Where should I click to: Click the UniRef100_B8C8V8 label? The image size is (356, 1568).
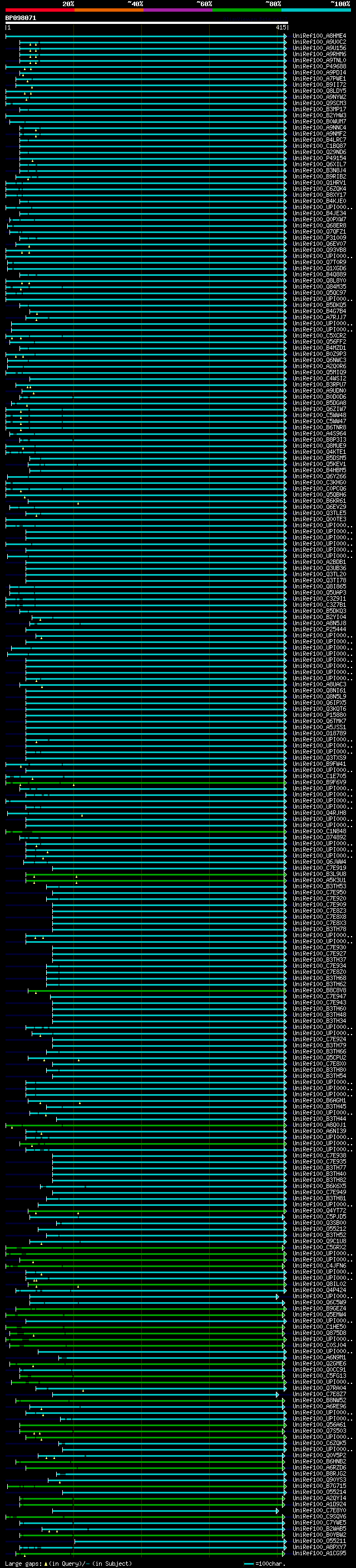click(x=319, y=990)
